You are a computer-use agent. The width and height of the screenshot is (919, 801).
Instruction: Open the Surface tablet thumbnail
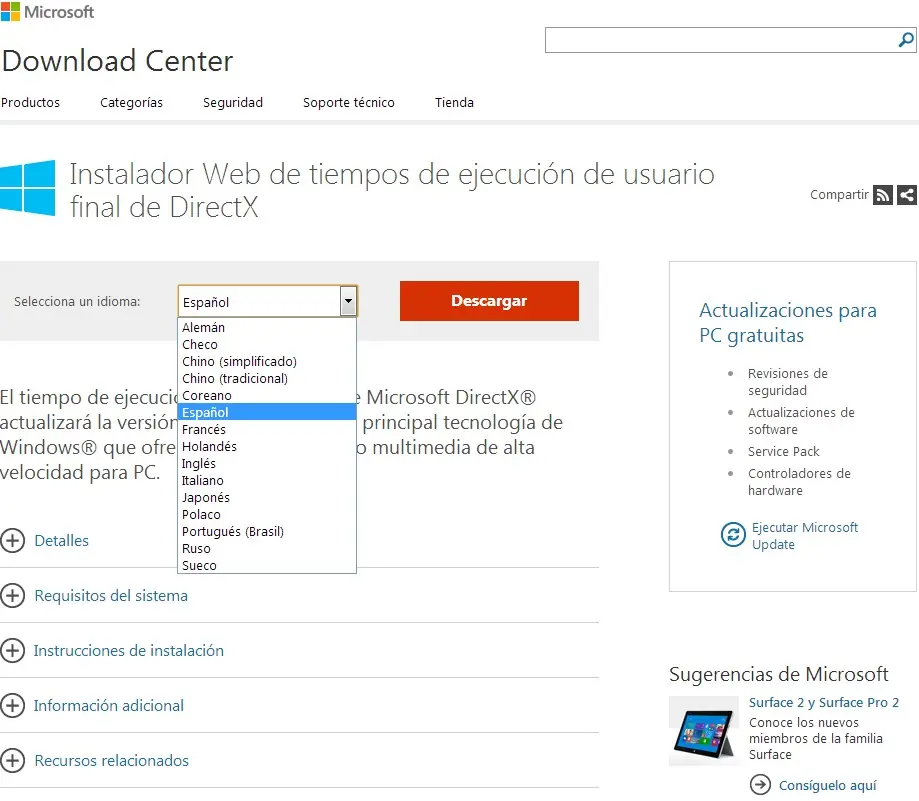coord(704,731)
